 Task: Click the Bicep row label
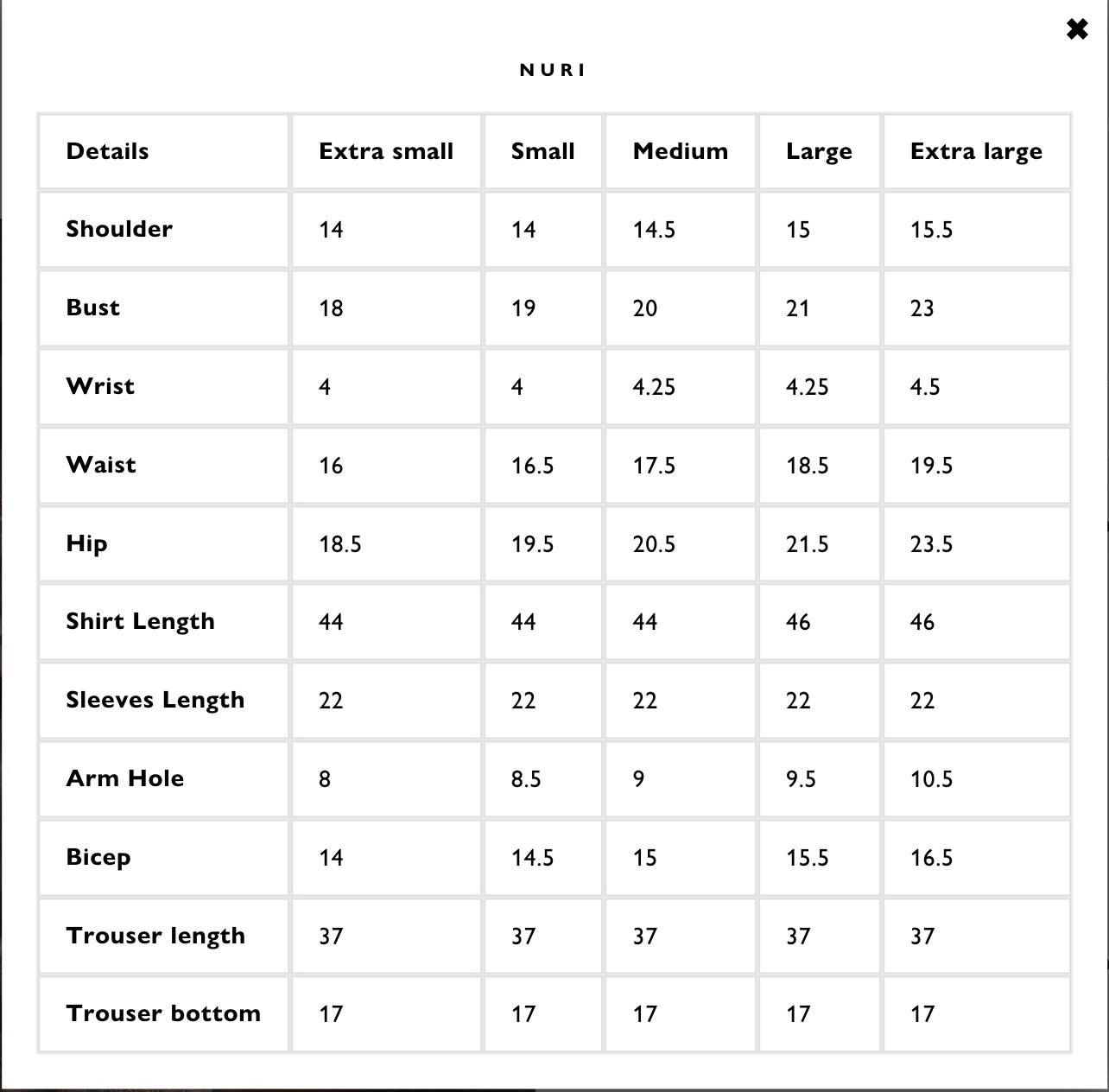pyautogui.click(x=98, y=857)
